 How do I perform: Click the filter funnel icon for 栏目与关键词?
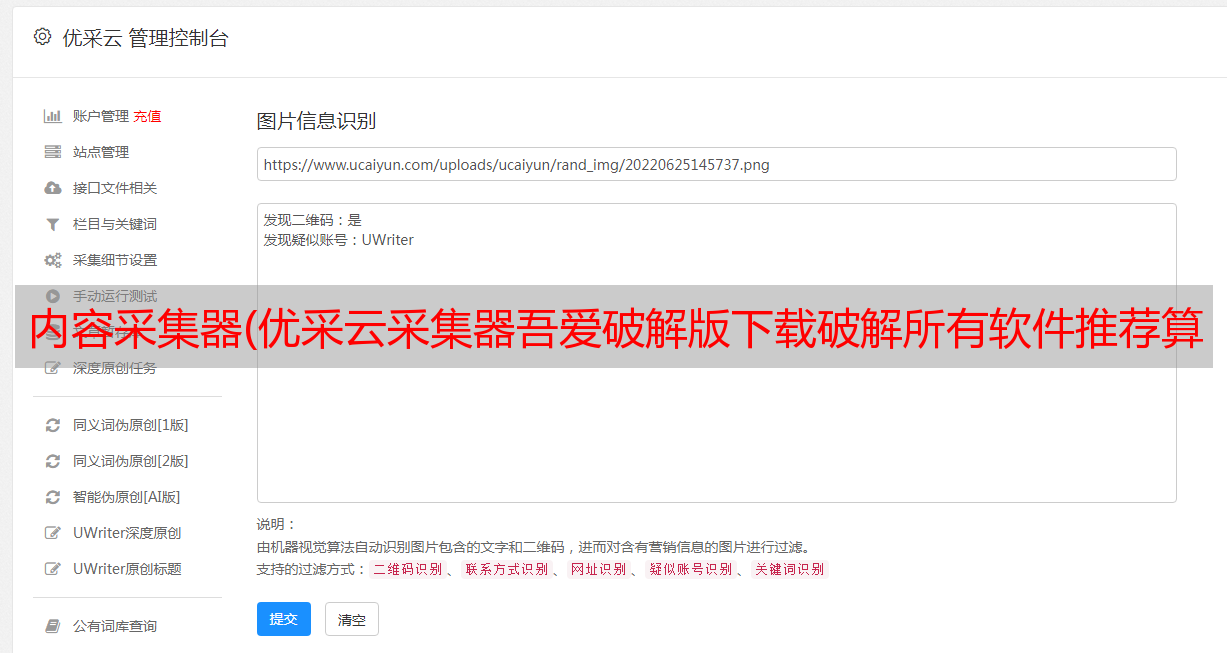(53, 224)
